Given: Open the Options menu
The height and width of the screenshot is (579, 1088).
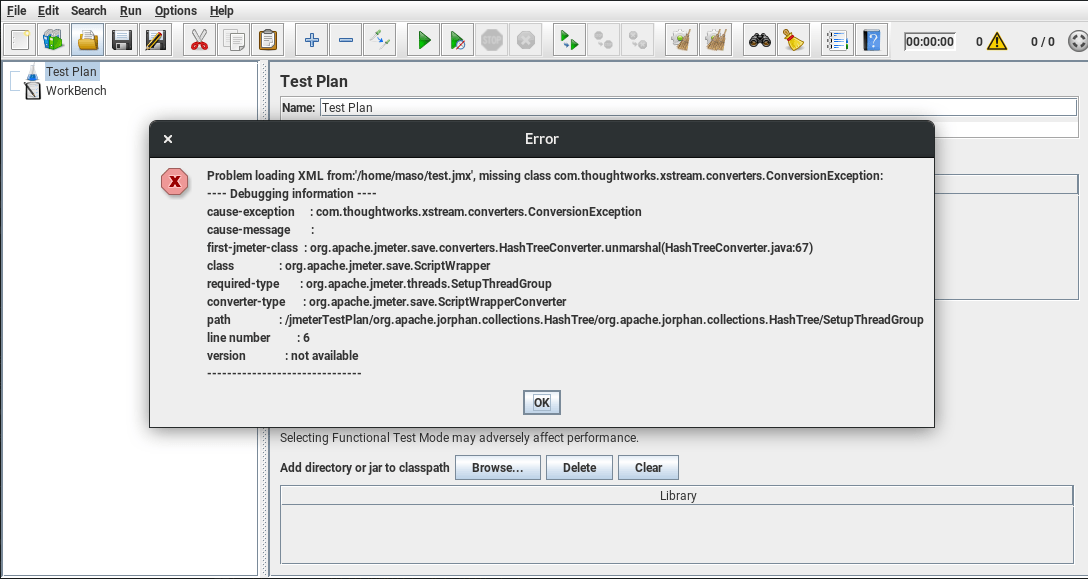Looking at the screenshot, I should click(175, 10).
